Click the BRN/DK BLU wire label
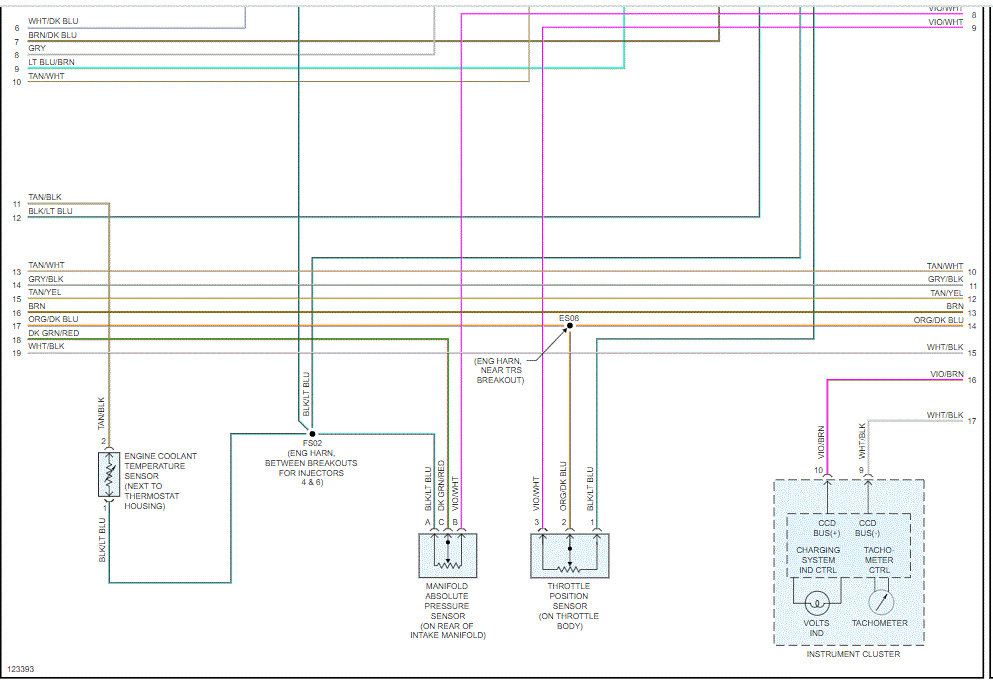This screenshot has width=993, height=681. pos(52,35)
